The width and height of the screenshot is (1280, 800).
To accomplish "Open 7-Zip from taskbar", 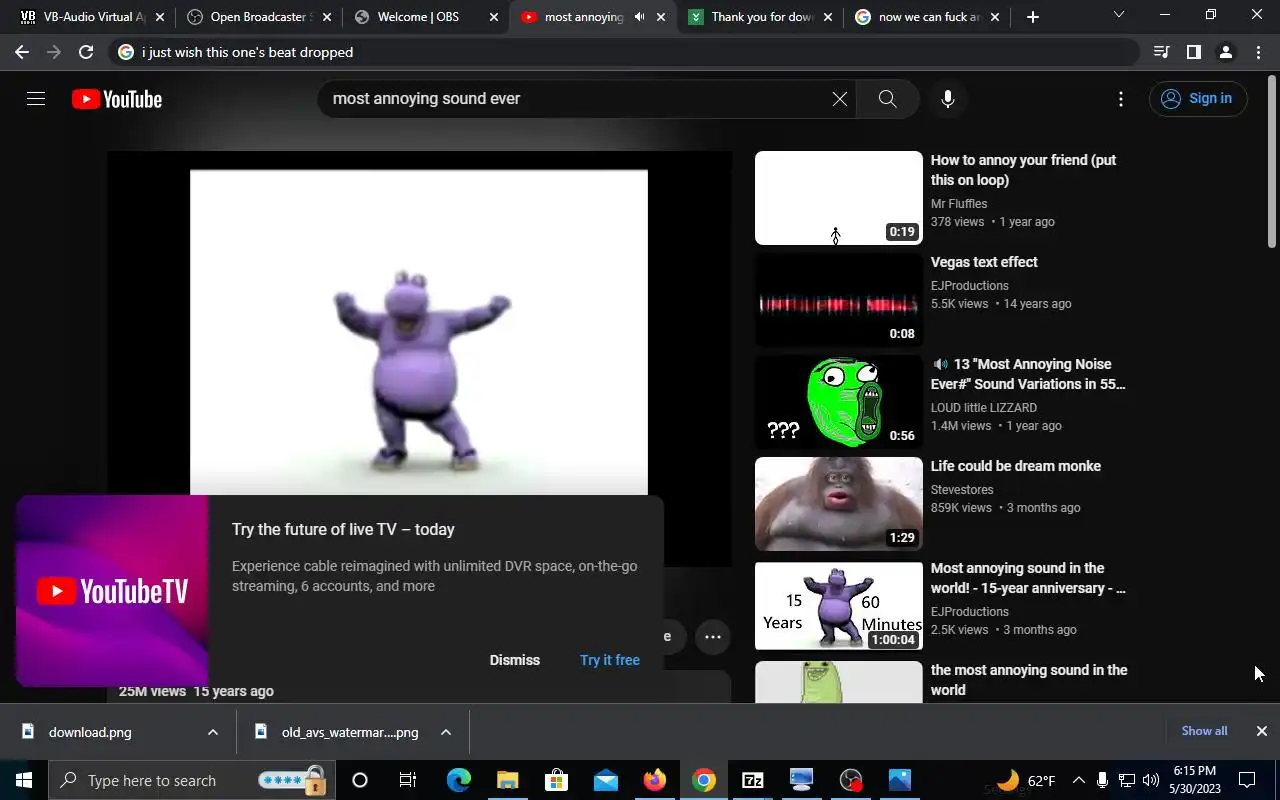I will (x=752, y=780).
